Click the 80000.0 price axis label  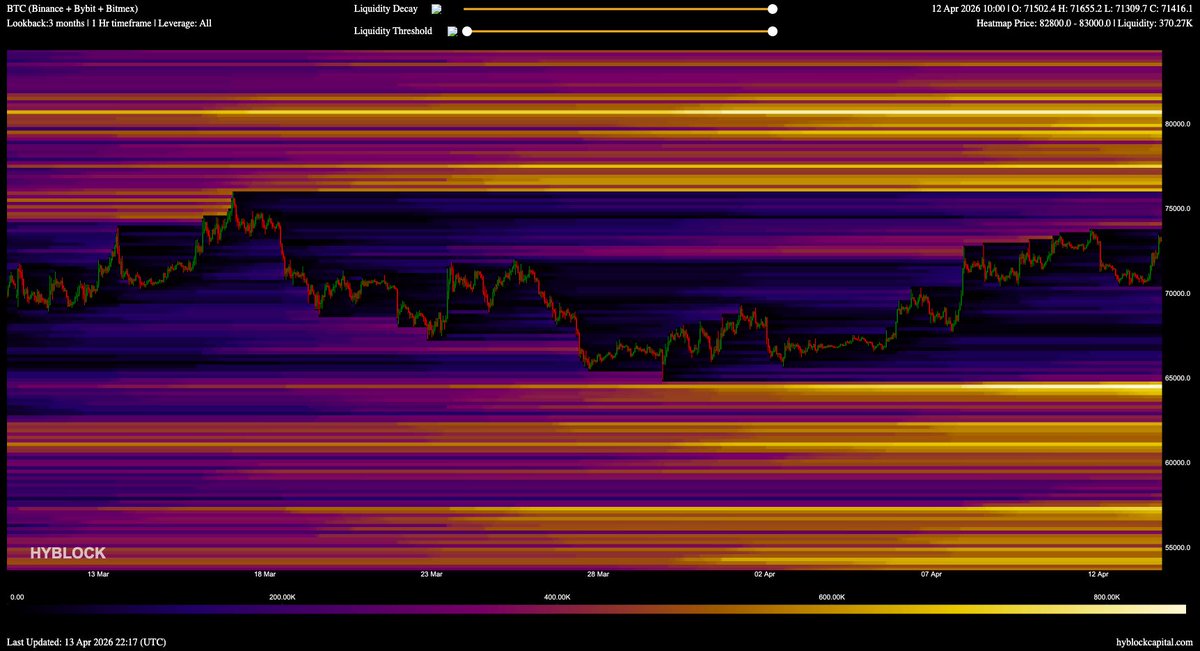pos(1177,123)
